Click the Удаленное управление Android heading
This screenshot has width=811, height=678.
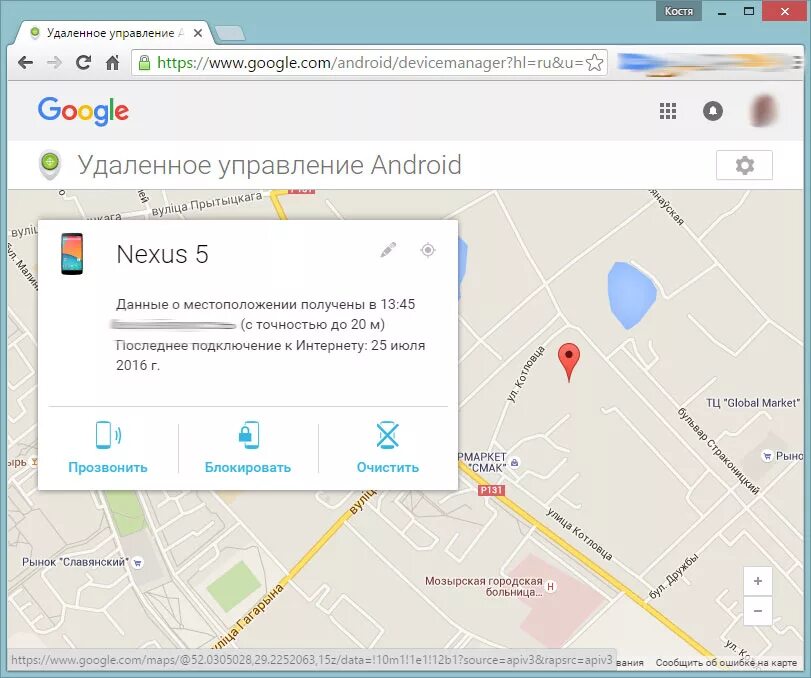(x=269, y=165)
